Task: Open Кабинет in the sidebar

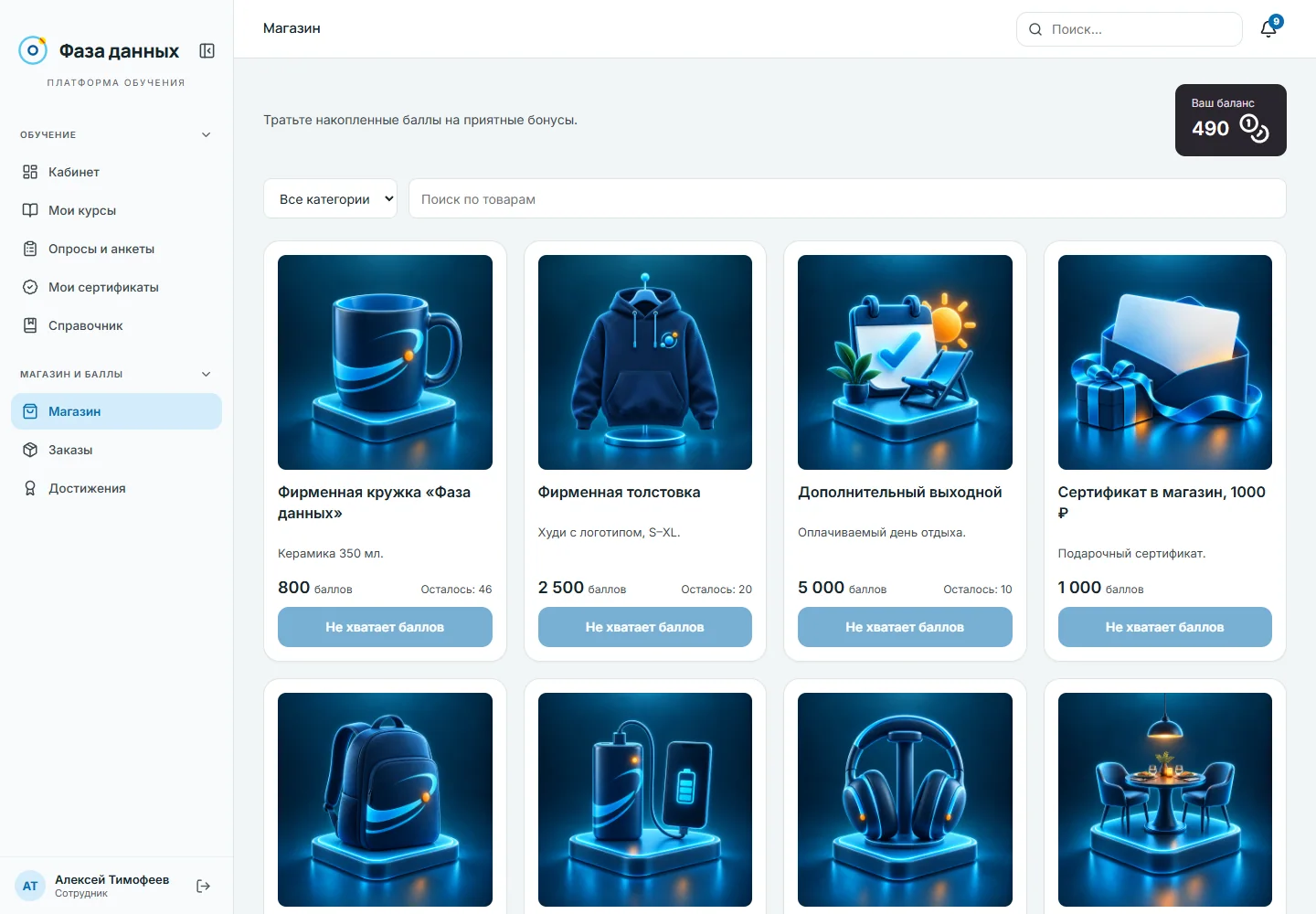Action: coord(116,172)
